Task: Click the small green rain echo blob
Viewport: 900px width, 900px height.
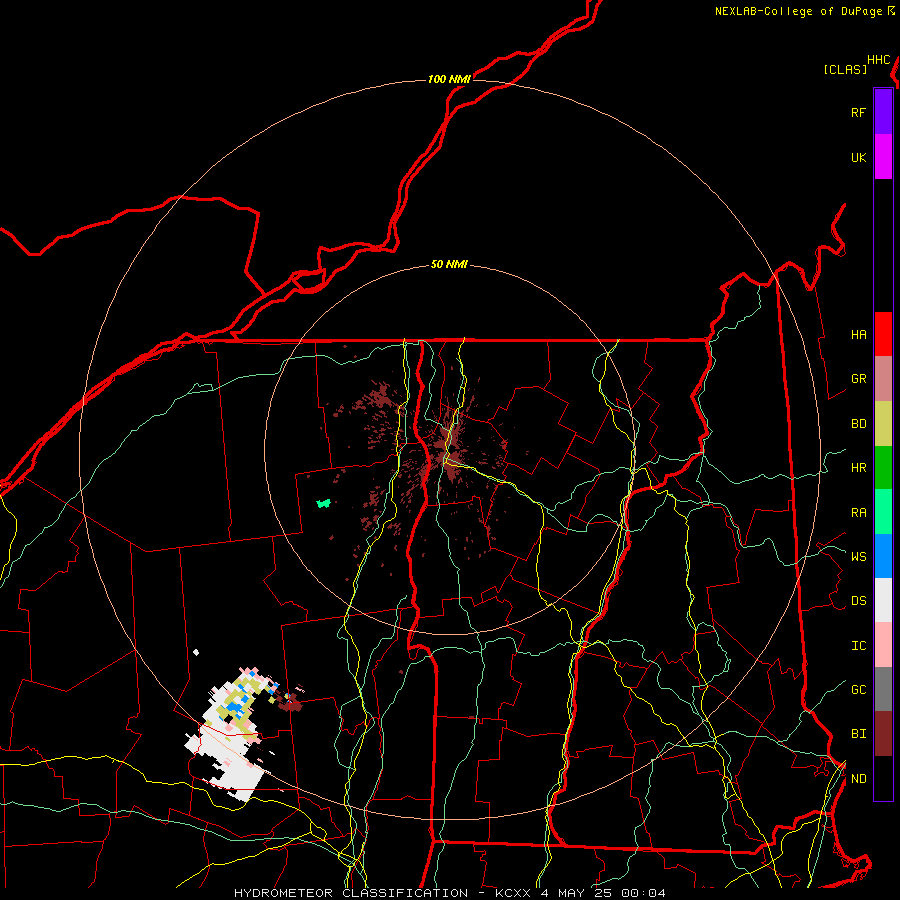Action: (324, 503)
